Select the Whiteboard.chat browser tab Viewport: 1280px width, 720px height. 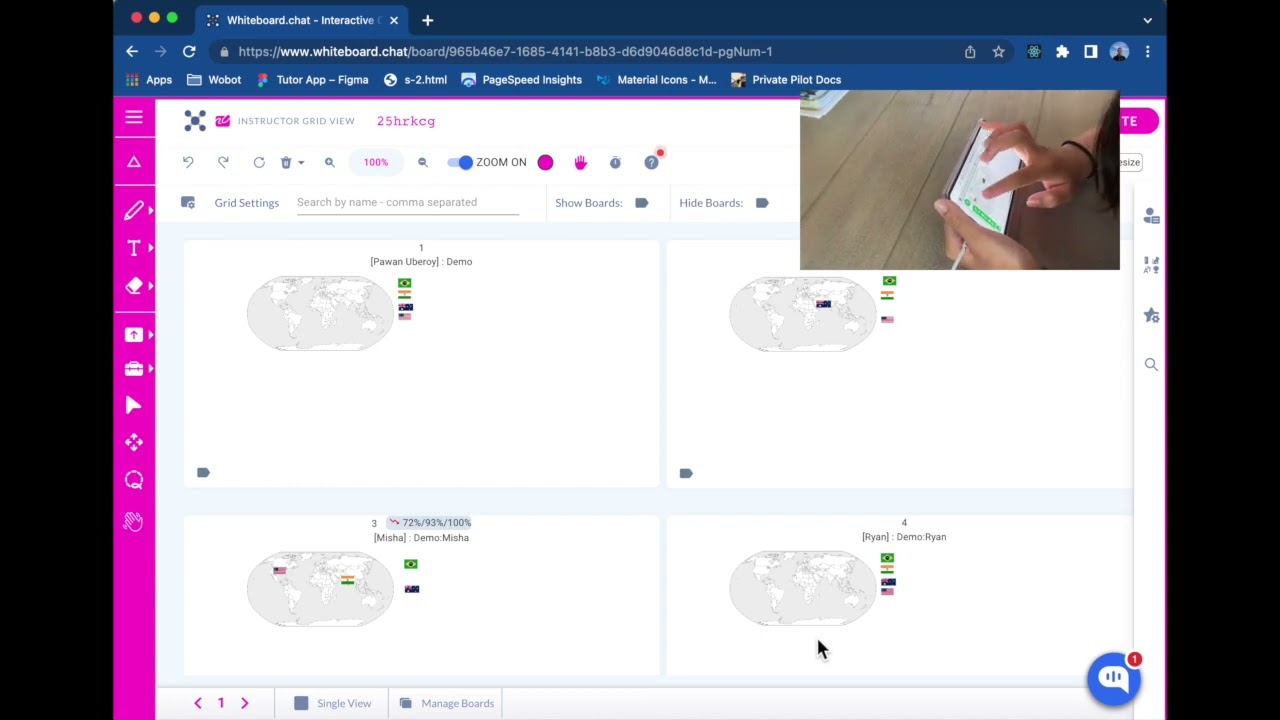click(x=300, y=20)
